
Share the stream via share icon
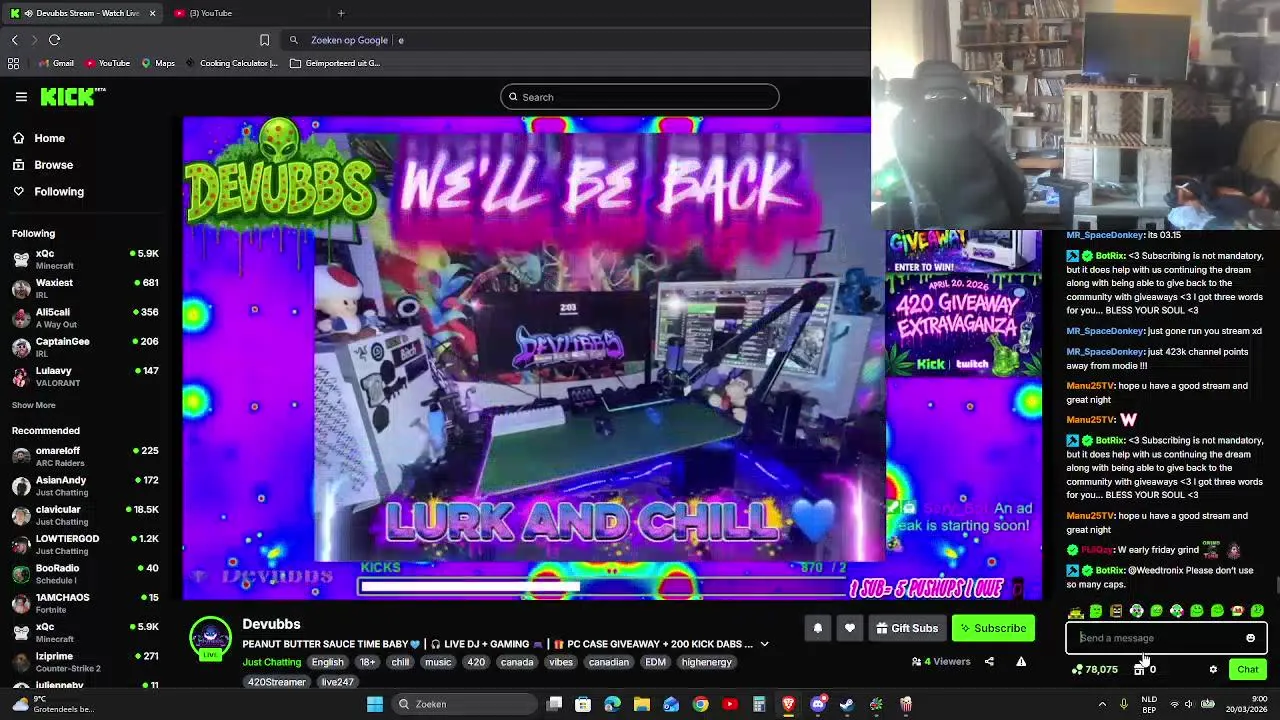pos(989,661)
